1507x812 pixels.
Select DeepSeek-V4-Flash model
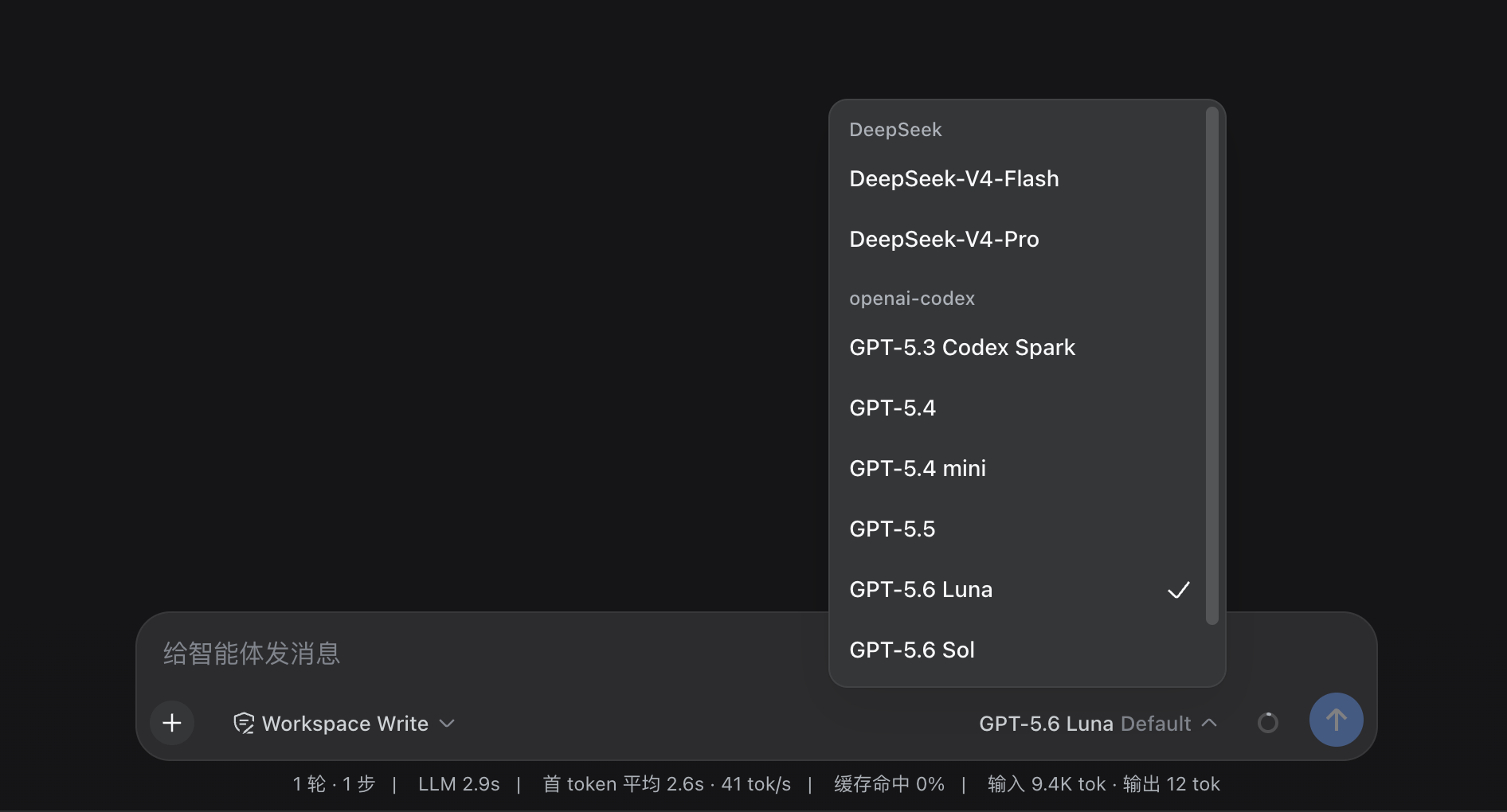pos(1019,178)
